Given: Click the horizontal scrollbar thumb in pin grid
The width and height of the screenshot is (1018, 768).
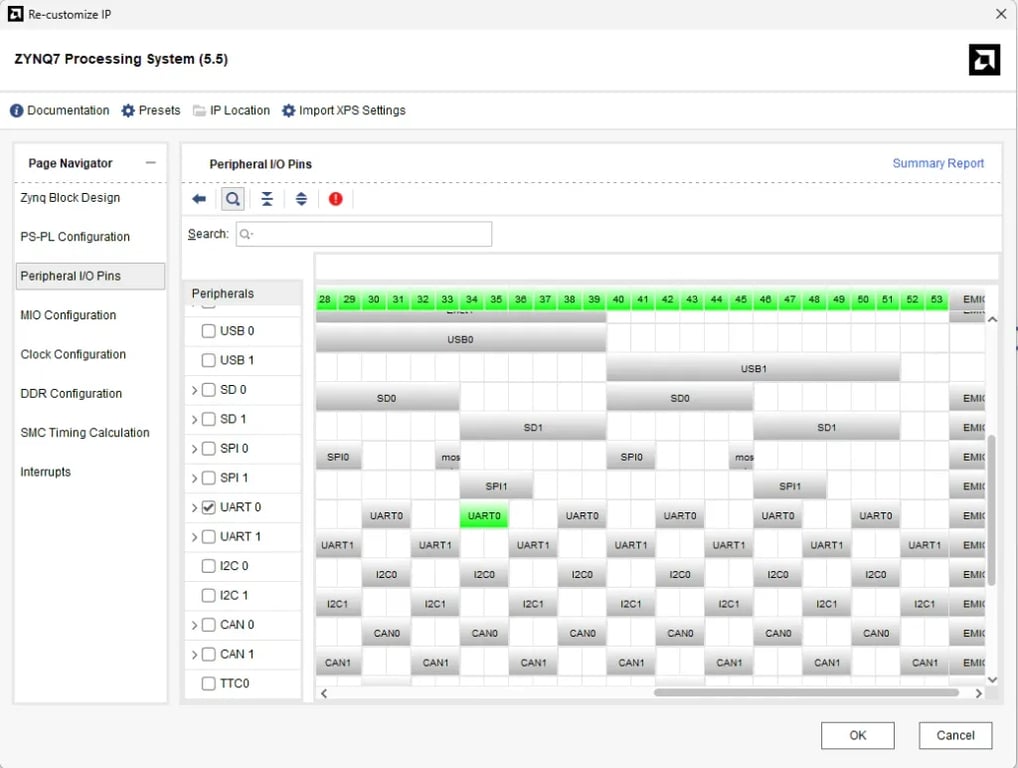Looking at the screenshot, I should (806, 693).
